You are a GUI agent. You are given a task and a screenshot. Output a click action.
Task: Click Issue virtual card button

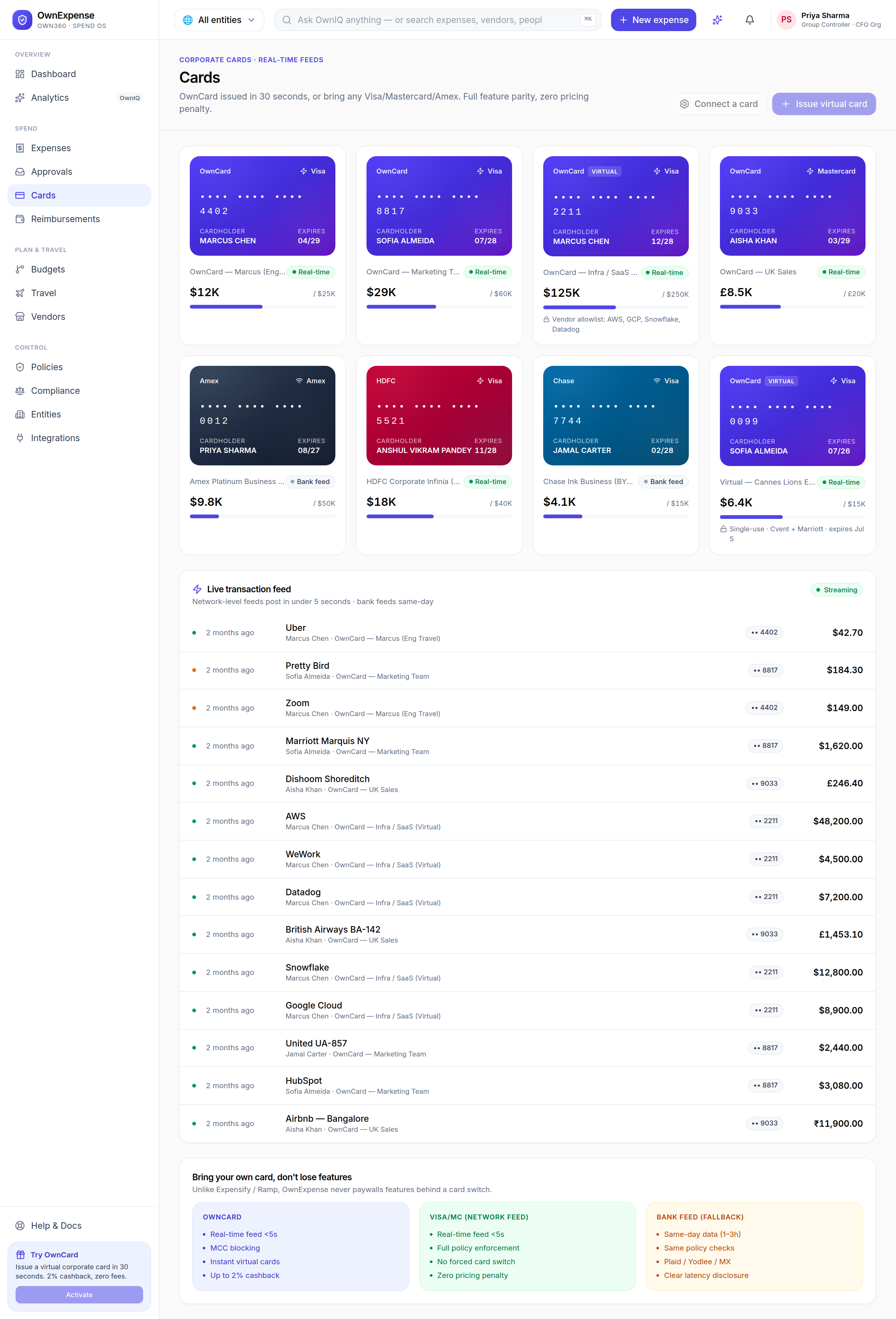pos(824,104)
